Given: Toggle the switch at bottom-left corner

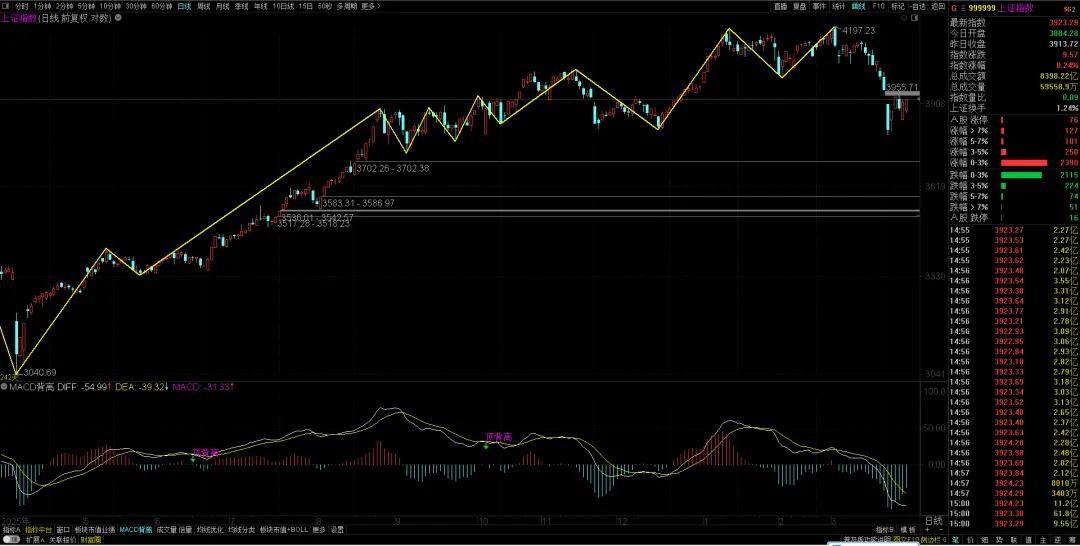Looking at the screenshot, I should (11, 540).
